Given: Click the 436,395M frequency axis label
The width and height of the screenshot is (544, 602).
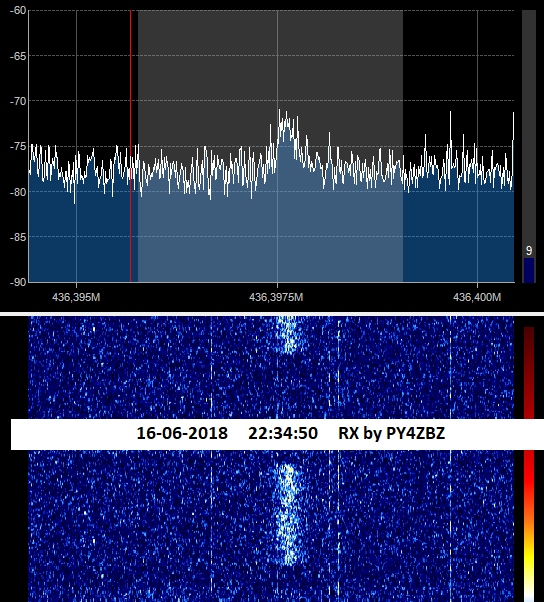Looking at the screenshot, I should [x=76, y=297].
